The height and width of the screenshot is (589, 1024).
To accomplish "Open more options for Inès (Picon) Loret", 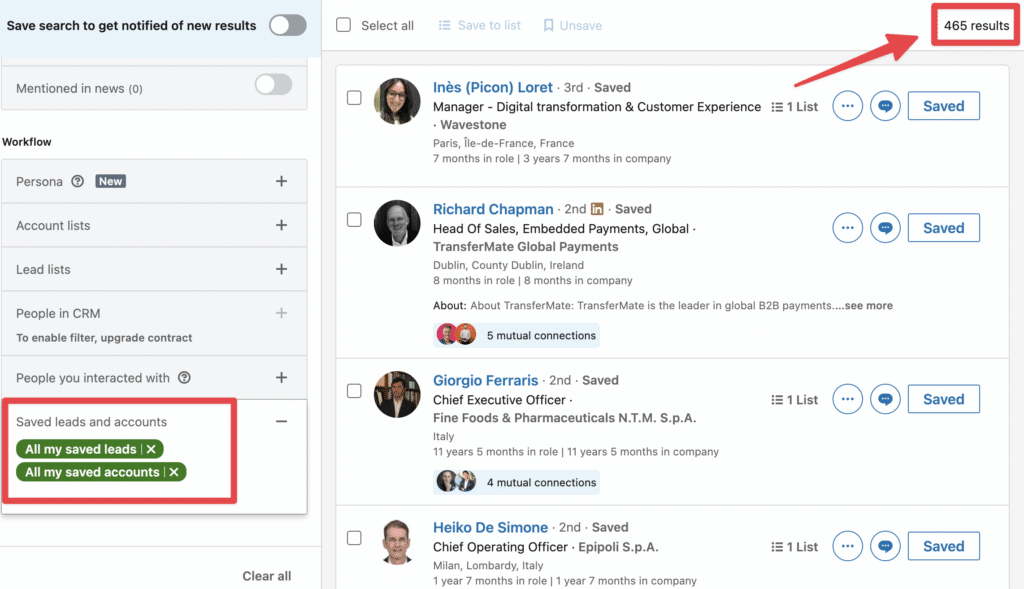I will click(x=848, y=106).
